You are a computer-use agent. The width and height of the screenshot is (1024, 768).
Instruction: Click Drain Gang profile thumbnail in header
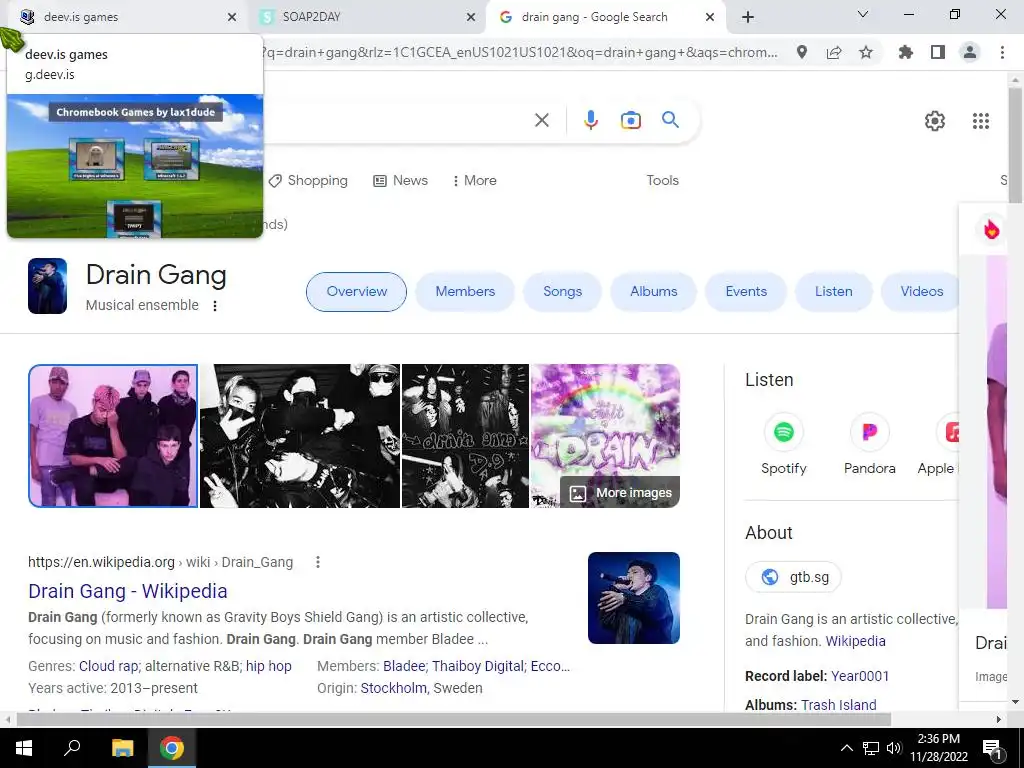pos(47,286)
